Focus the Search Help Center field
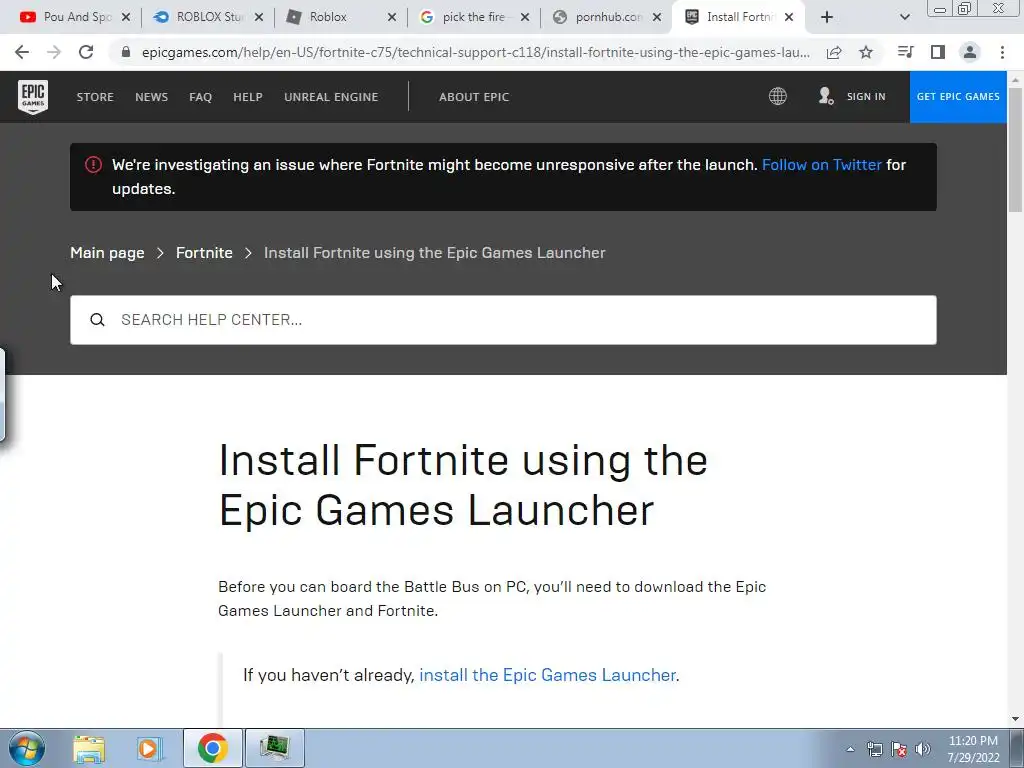Image resolution: width=1024 pixels, height=768 pixels. coord(503,320)
